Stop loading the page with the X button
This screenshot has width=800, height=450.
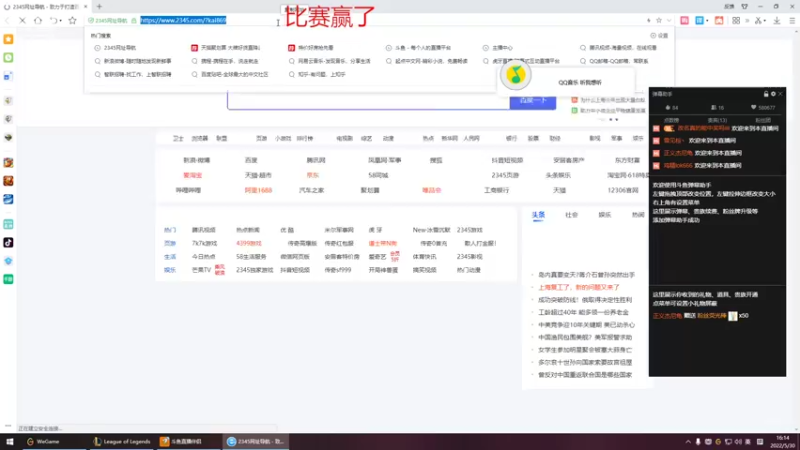[22, 21]
